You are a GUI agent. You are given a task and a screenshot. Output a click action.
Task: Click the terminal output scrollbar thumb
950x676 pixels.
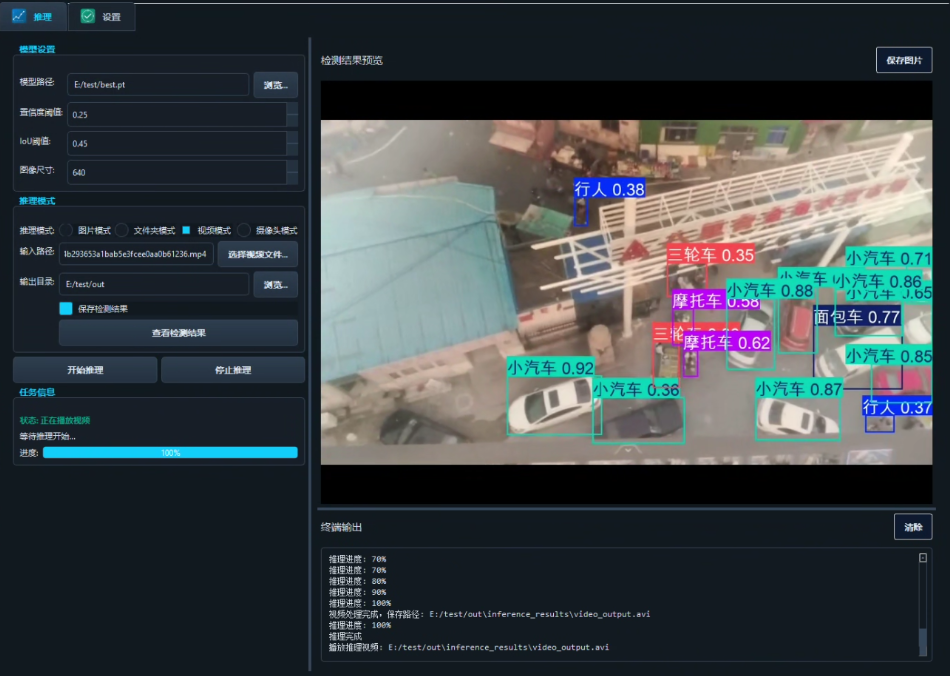click(923, 643)
